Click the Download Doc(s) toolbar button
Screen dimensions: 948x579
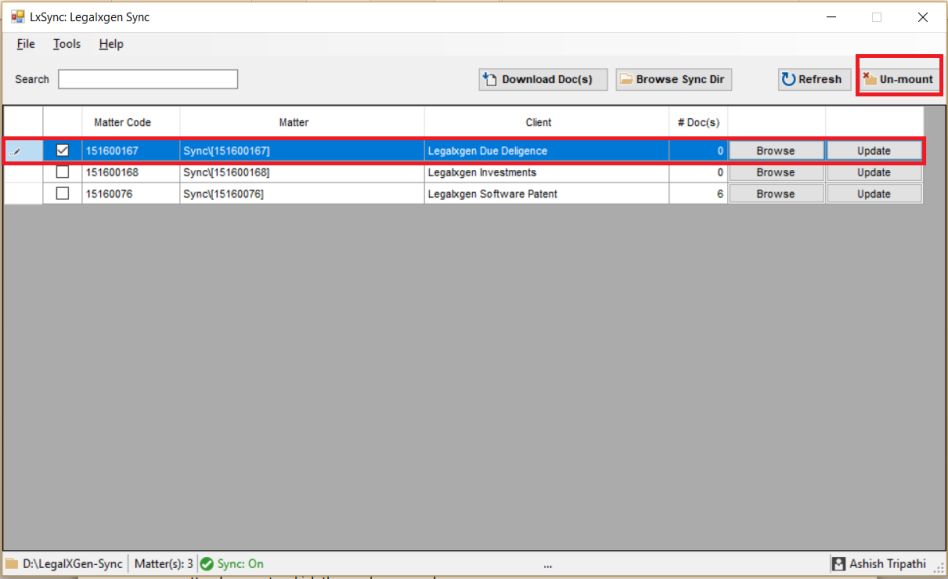pyautogui.click(x=543, y=79)
